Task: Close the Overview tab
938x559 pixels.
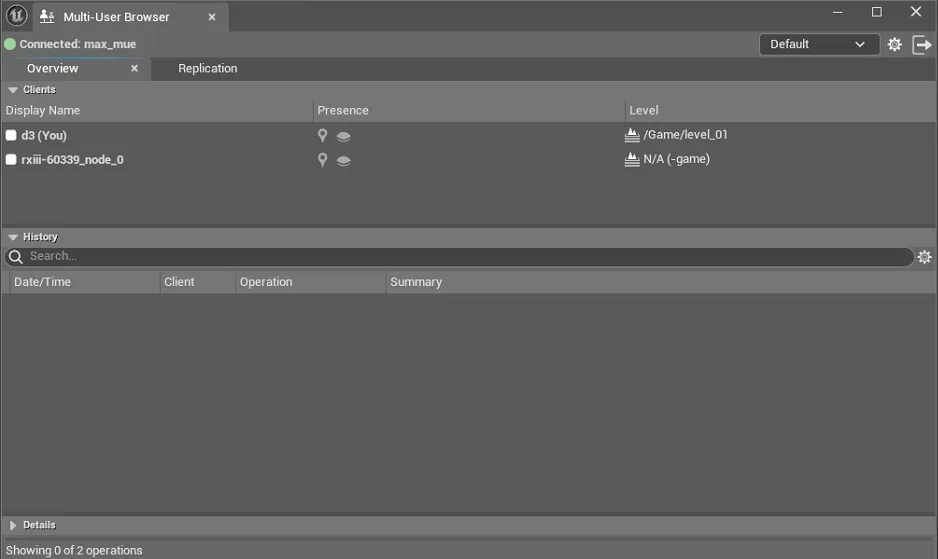Action: [x=134, y=69]
